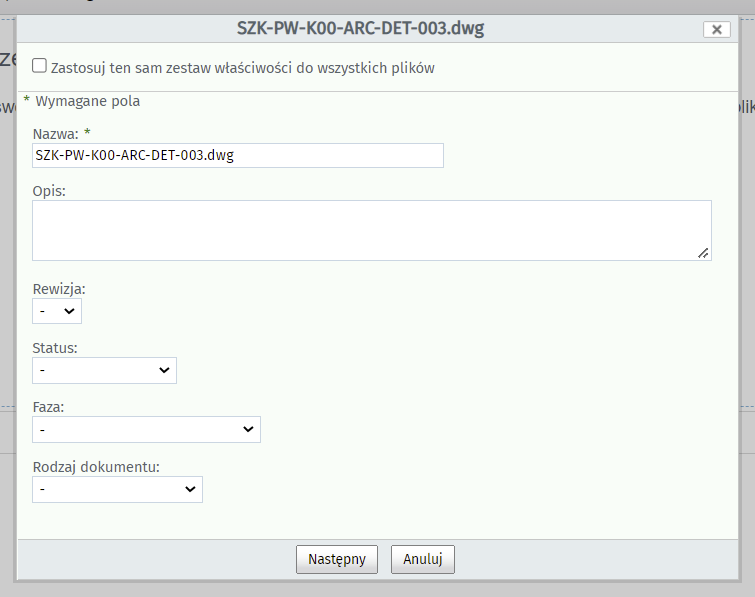Image resolution: width=755 pixels, height=597 pixels.
Task: Select the 'Rewizja:' label
Action: coord(59,289)
